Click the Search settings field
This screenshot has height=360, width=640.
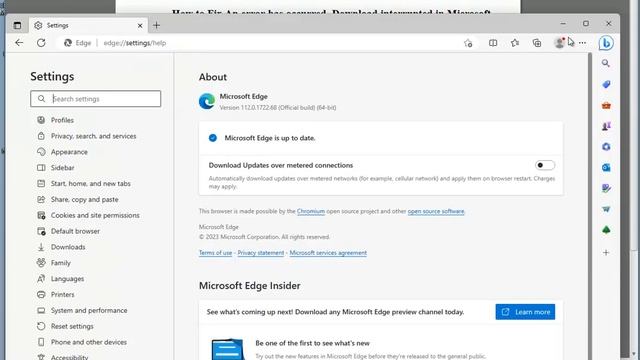tap(96, 99)
